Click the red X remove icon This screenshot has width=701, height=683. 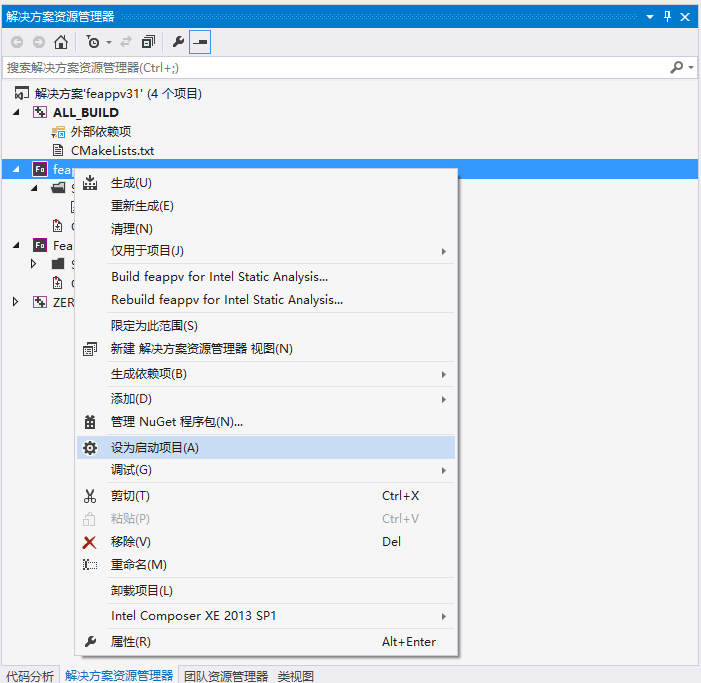coord(89,542)
